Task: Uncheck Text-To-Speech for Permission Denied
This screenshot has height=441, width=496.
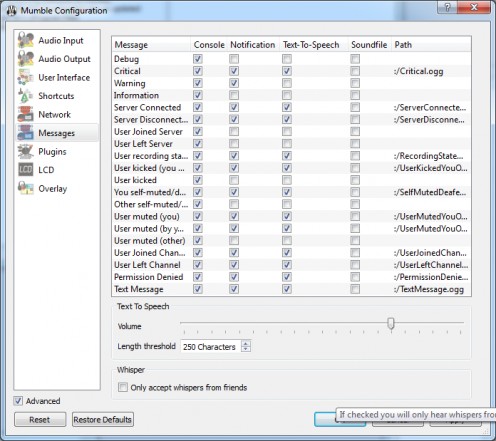Action: click(x=287, y=277)
